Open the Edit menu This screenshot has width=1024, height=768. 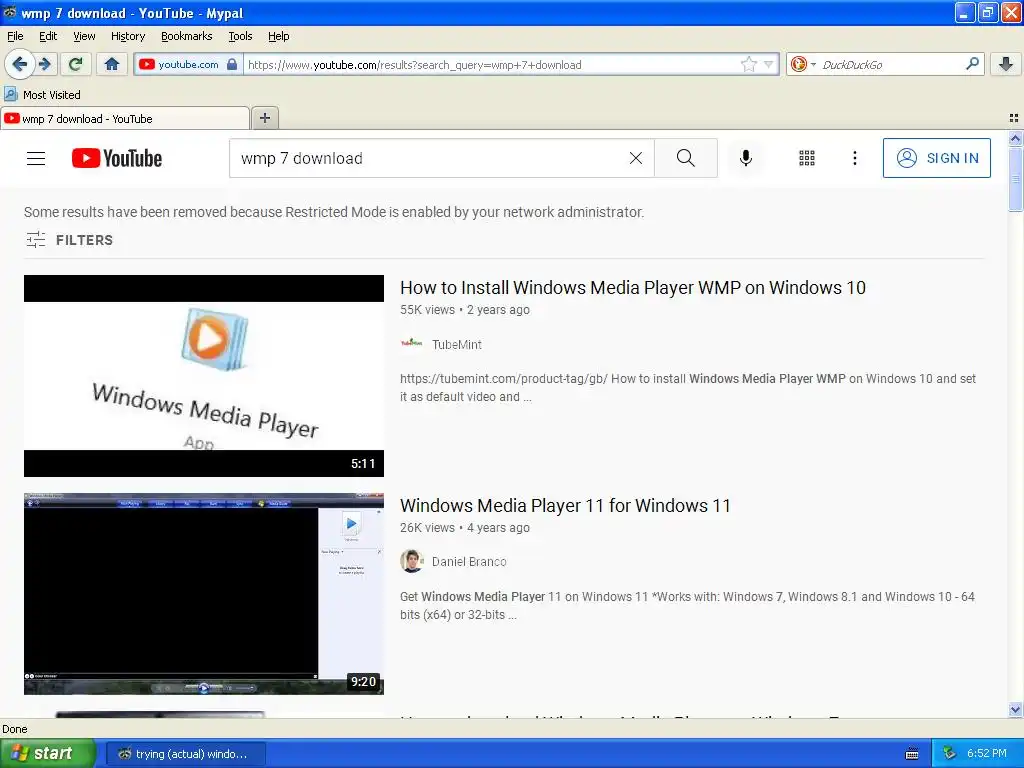(48, 36)
